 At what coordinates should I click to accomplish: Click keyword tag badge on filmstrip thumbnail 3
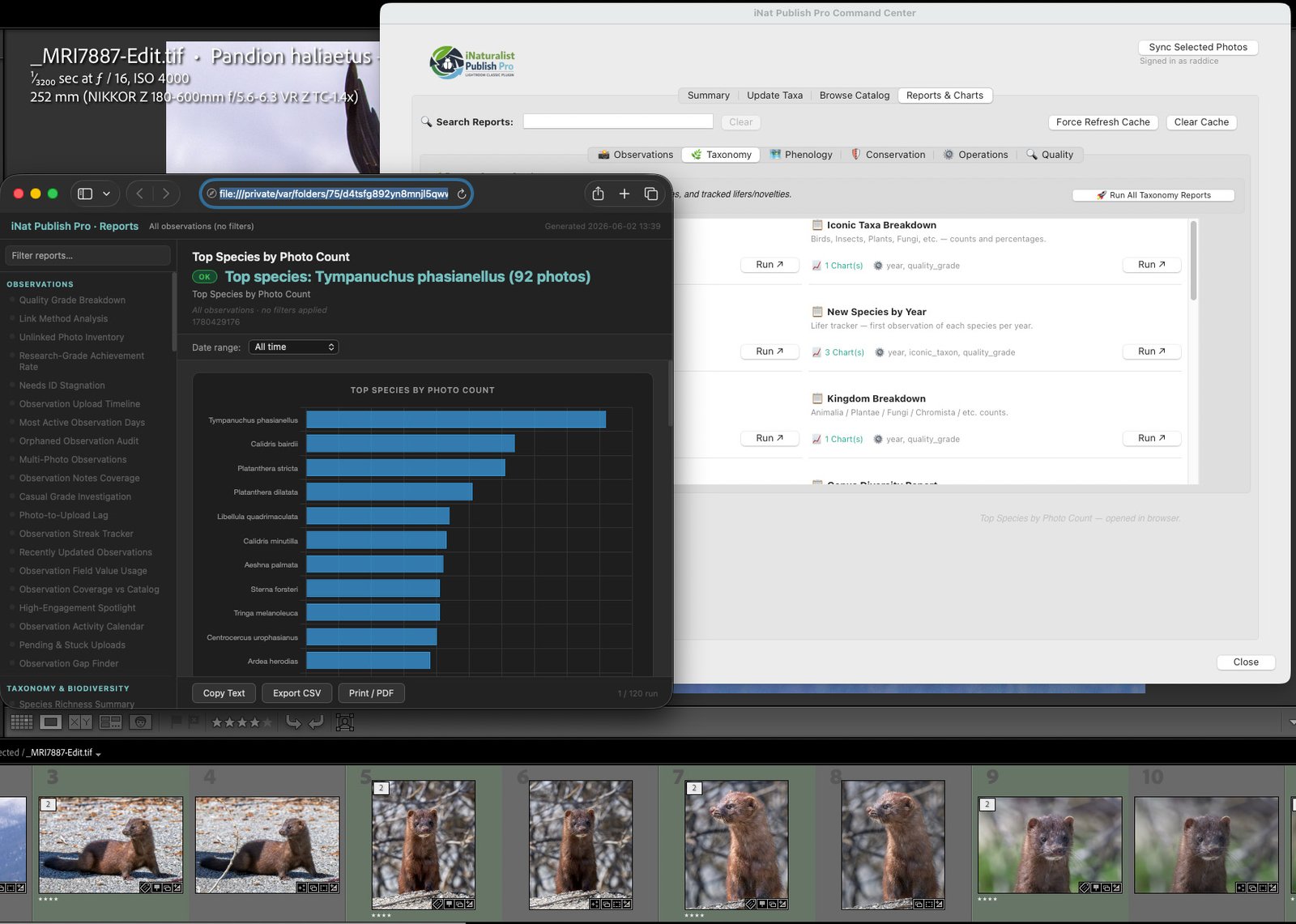click(x=146, y=888)
